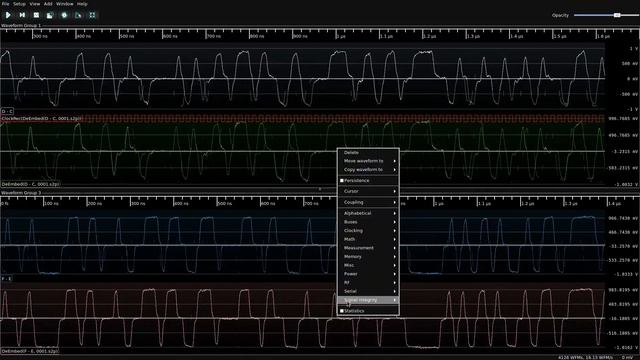Click the single-trigger step icon in toolbar
Image resolution: width=640 pixels, height=360 pixels.
(22, 15)
